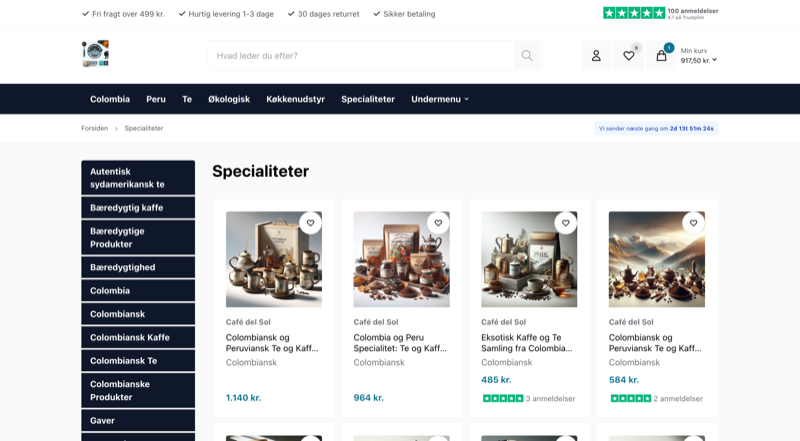The image size is (800, 441).
Task: Click the Fri fragt over 499 kr. text
Action: (x=128, y=14)
